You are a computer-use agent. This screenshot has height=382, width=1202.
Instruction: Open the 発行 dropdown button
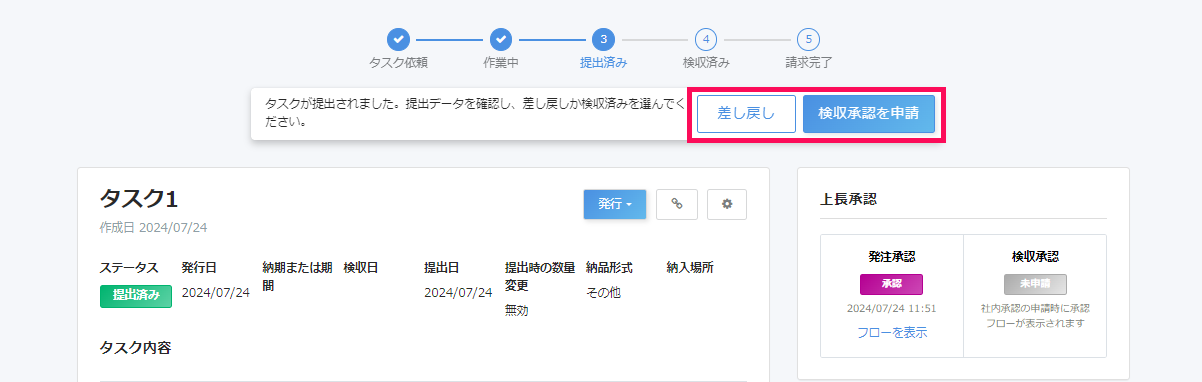point(614,204)
